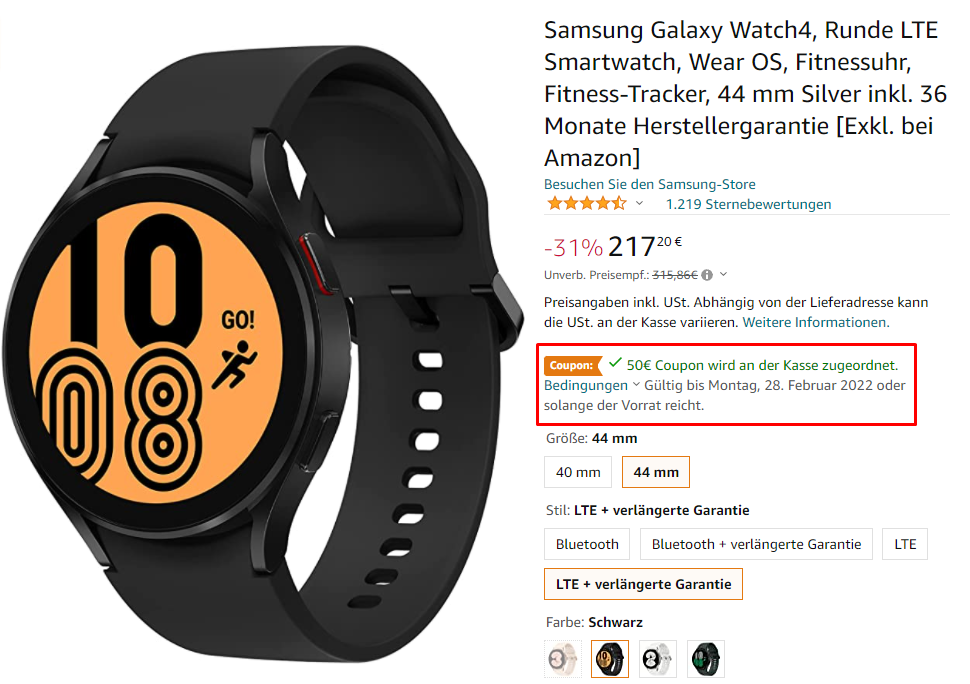Click the star rating icons

(x=586, y=203)
